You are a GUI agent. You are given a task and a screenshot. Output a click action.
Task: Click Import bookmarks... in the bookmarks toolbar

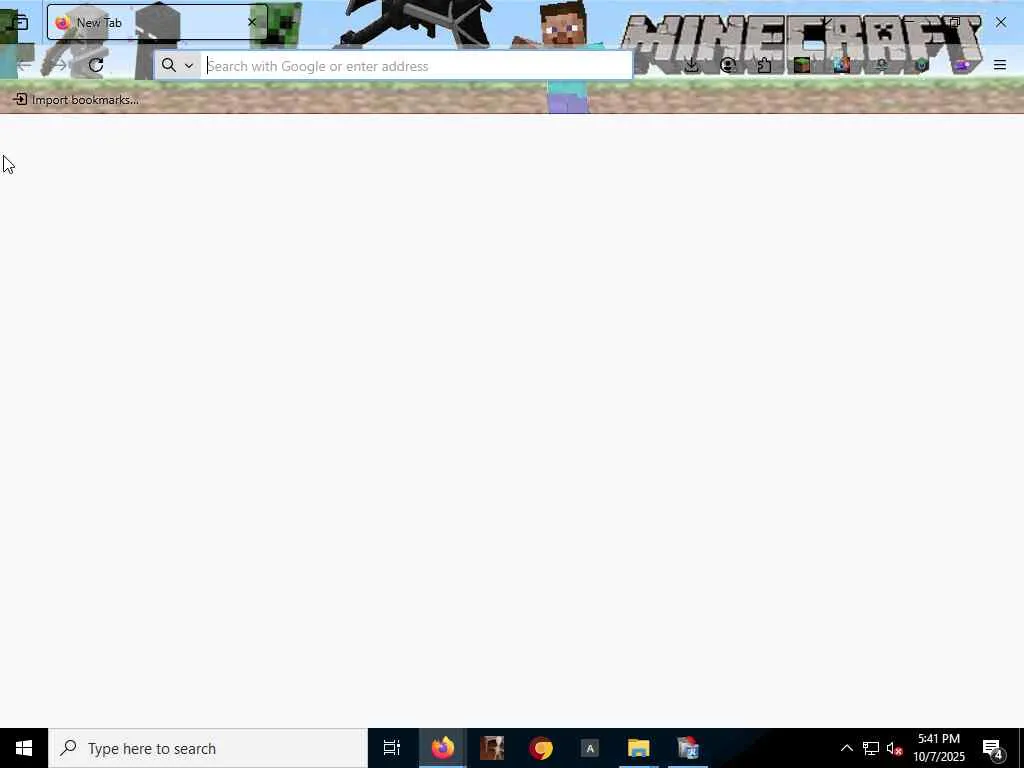point(76,100)
